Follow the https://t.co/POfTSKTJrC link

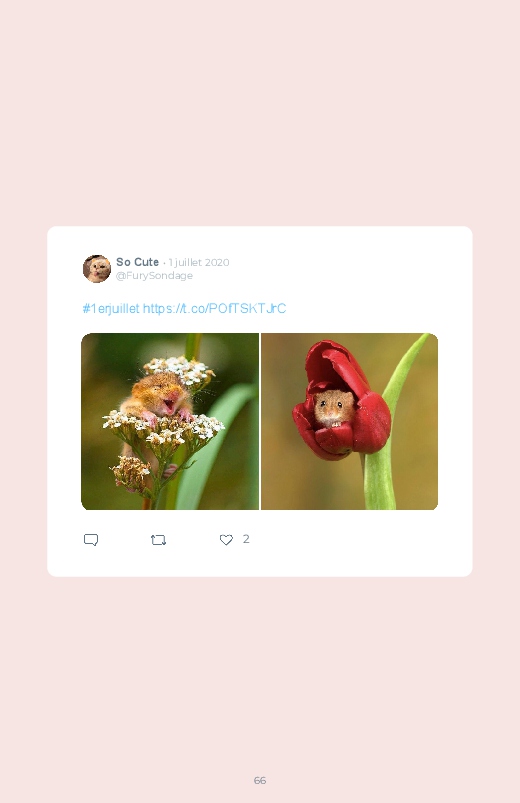tap(214, 308)
